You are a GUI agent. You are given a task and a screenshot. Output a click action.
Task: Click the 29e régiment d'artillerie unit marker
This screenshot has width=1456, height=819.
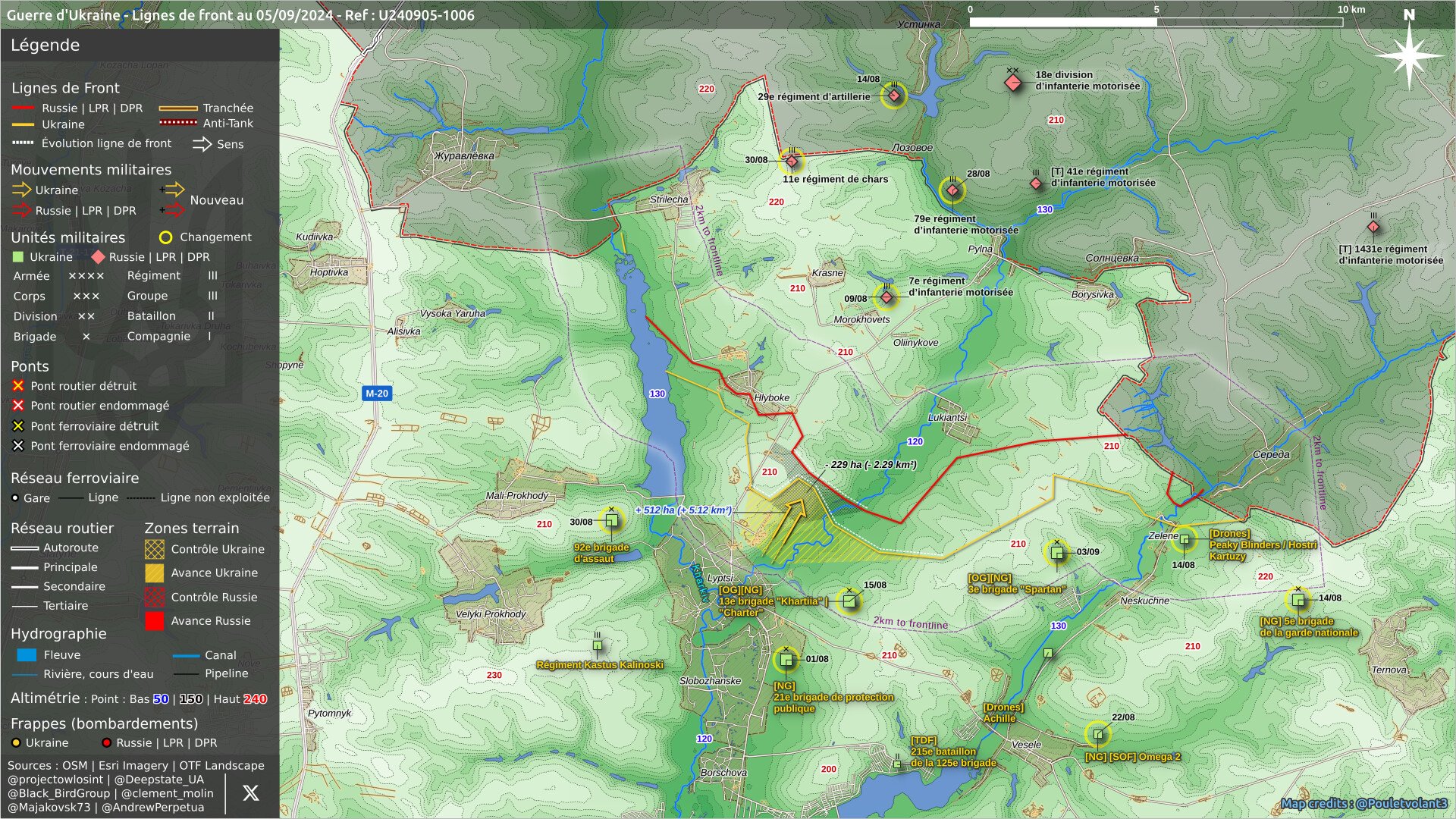[894, 96]
